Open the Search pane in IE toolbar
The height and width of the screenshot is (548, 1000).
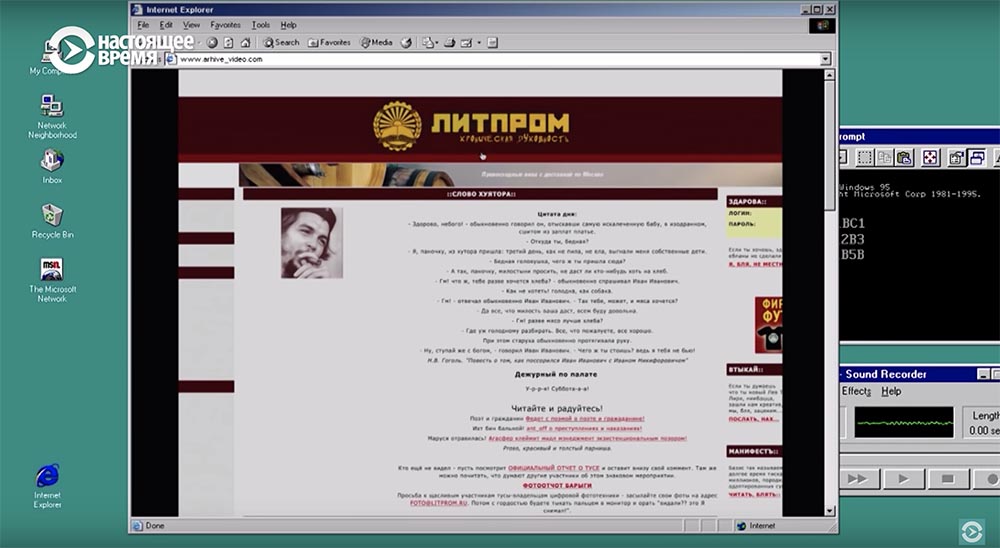point(281,43)
